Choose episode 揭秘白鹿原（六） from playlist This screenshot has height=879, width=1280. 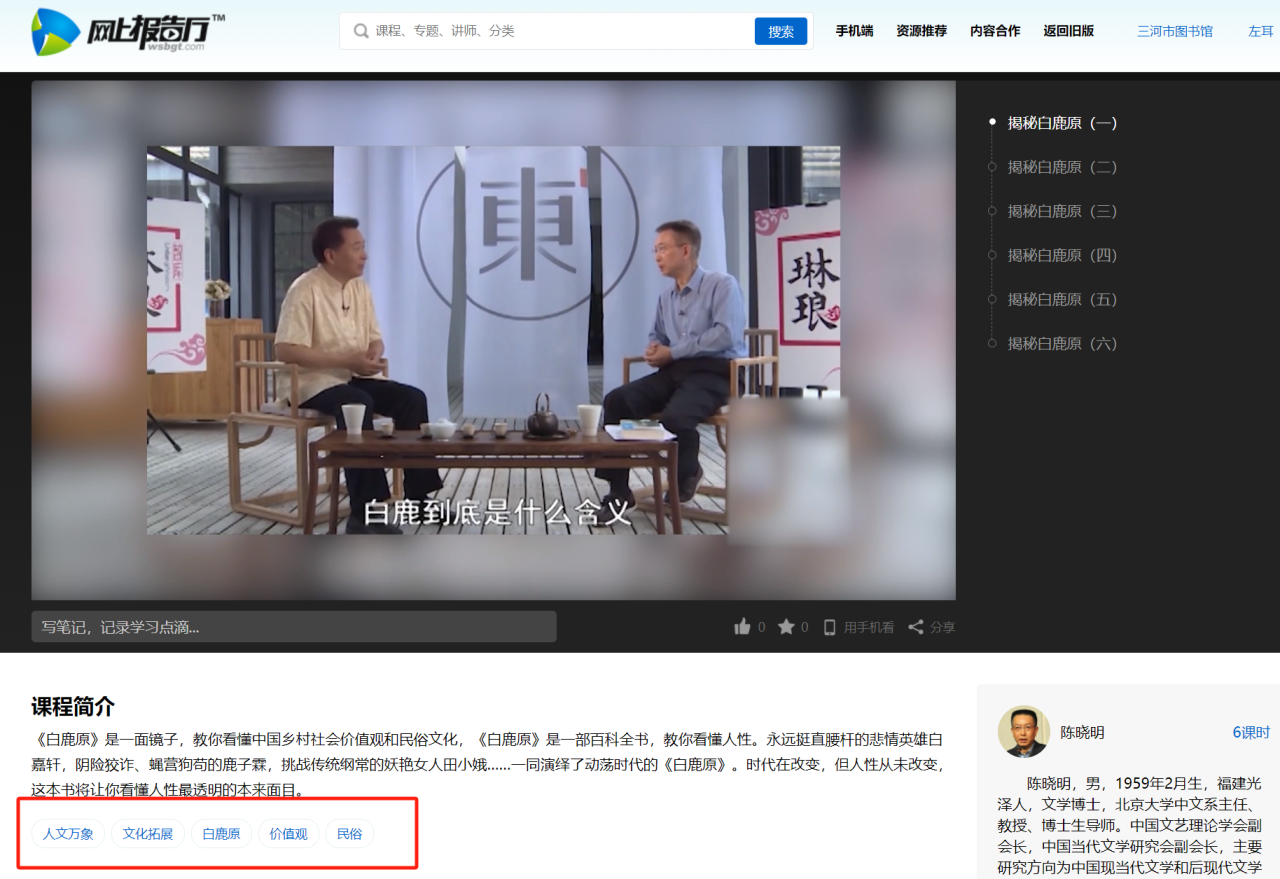pos(1062,343)
